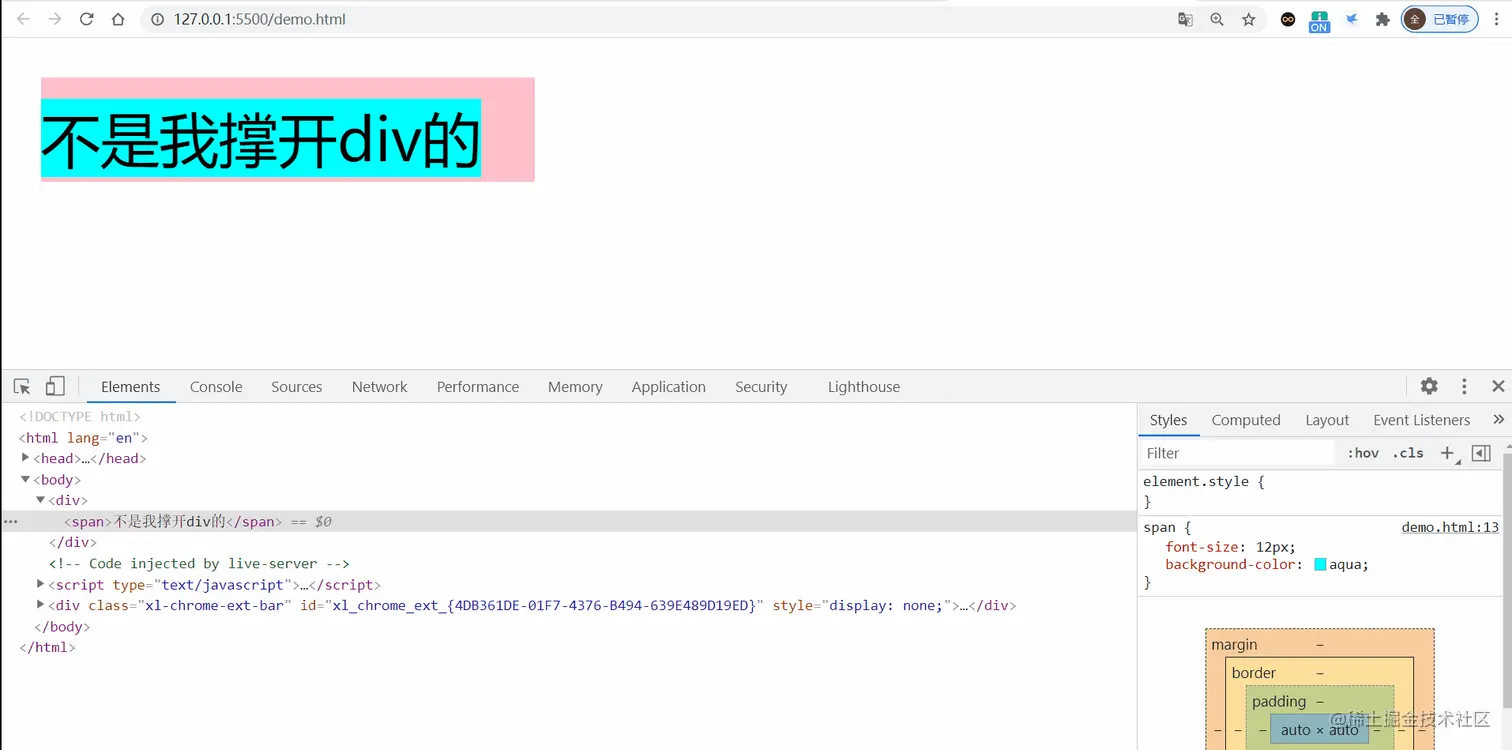
Task: Open the blue bird extension icon
Action: coord(1352,19)
